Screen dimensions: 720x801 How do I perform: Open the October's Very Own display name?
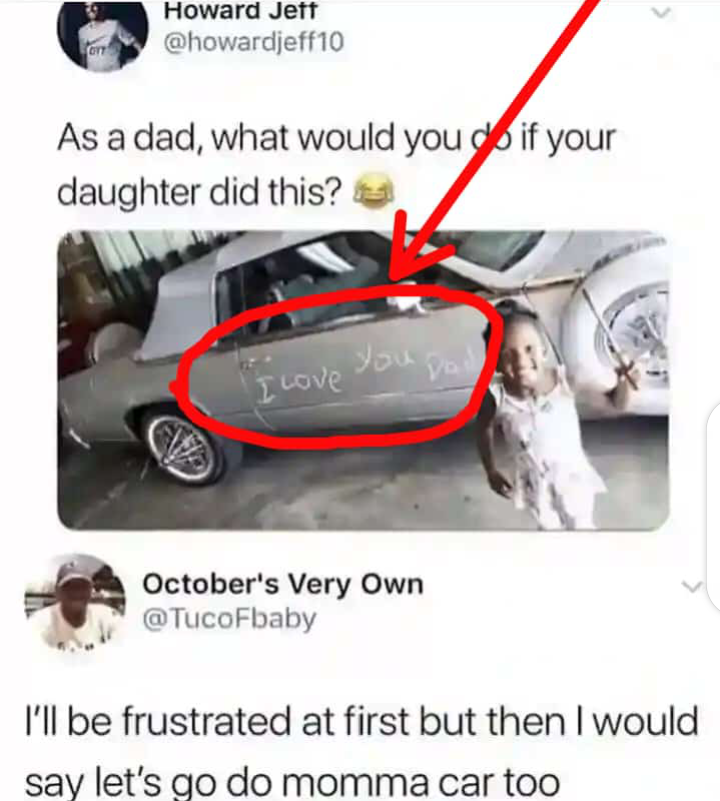(x=283, y=584)
